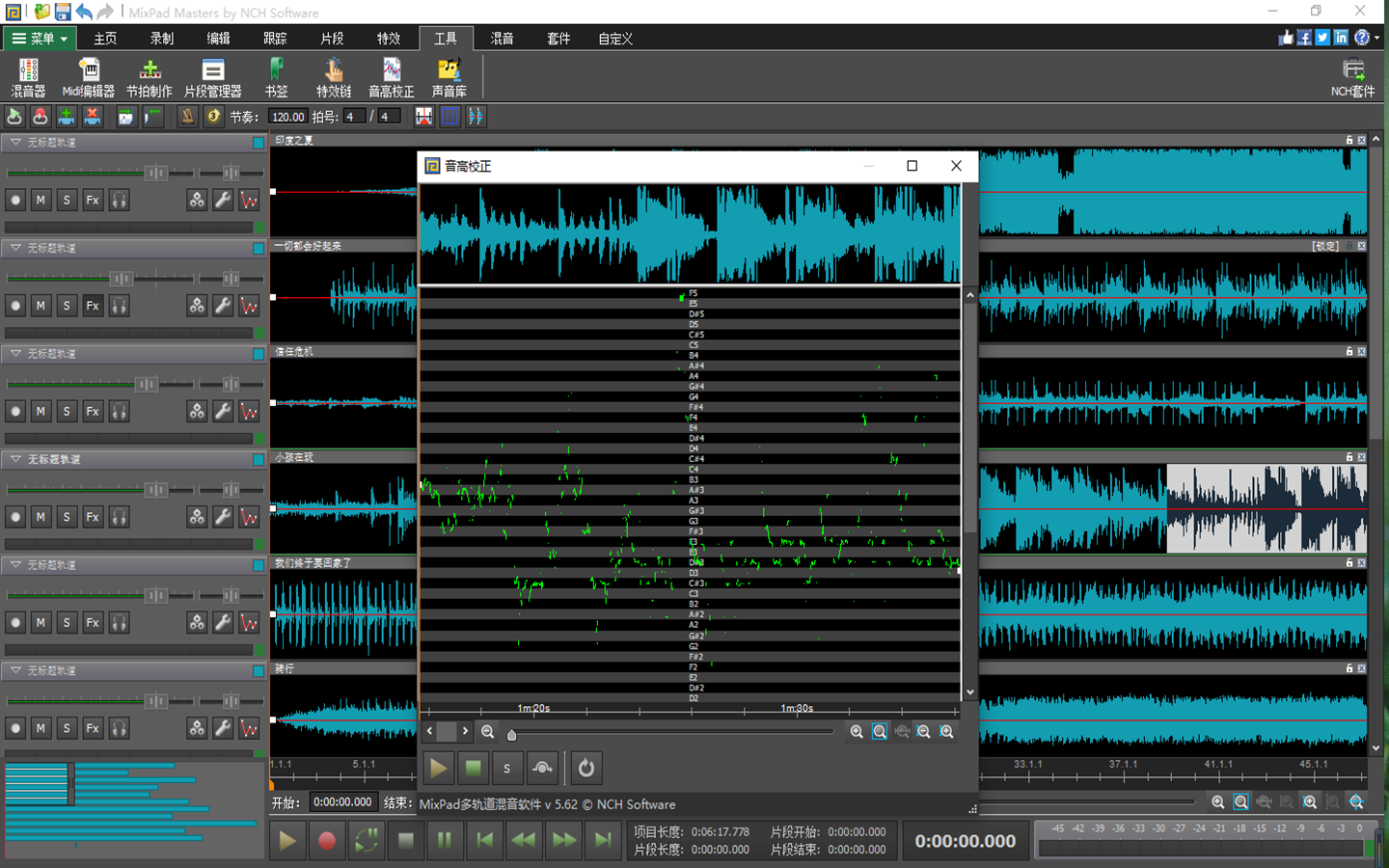This screenshot has height=868, width=1389.
Task: Click the 书签 bookmark tool
Action: pos(276,77)
